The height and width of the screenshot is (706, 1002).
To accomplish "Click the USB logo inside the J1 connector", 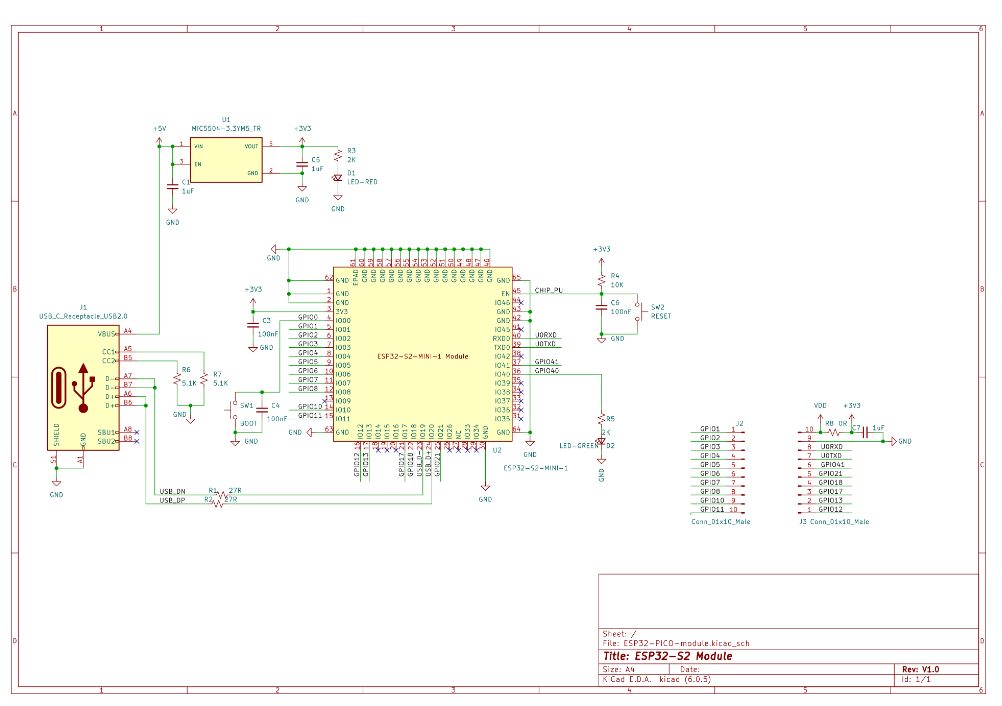I will (83, 388).
